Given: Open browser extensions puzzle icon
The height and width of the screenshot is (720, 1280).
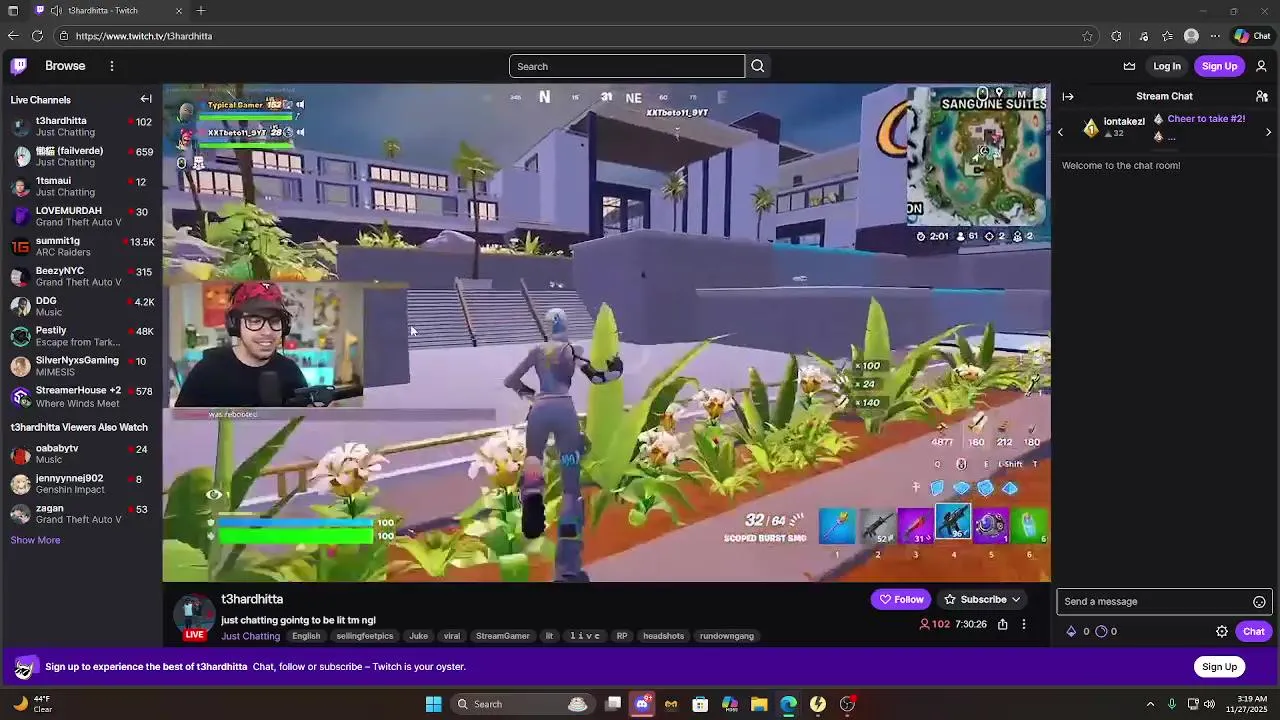Looking at the screenshot, I should click(1116, 36).
